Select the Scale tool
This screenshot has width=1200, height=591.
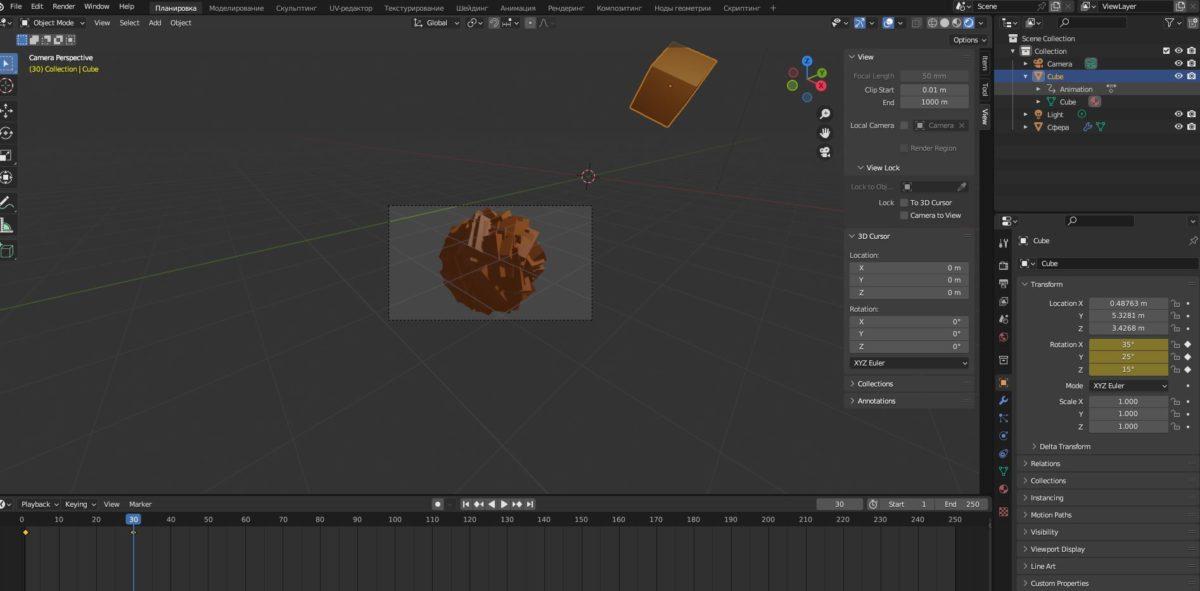point(7,155)
